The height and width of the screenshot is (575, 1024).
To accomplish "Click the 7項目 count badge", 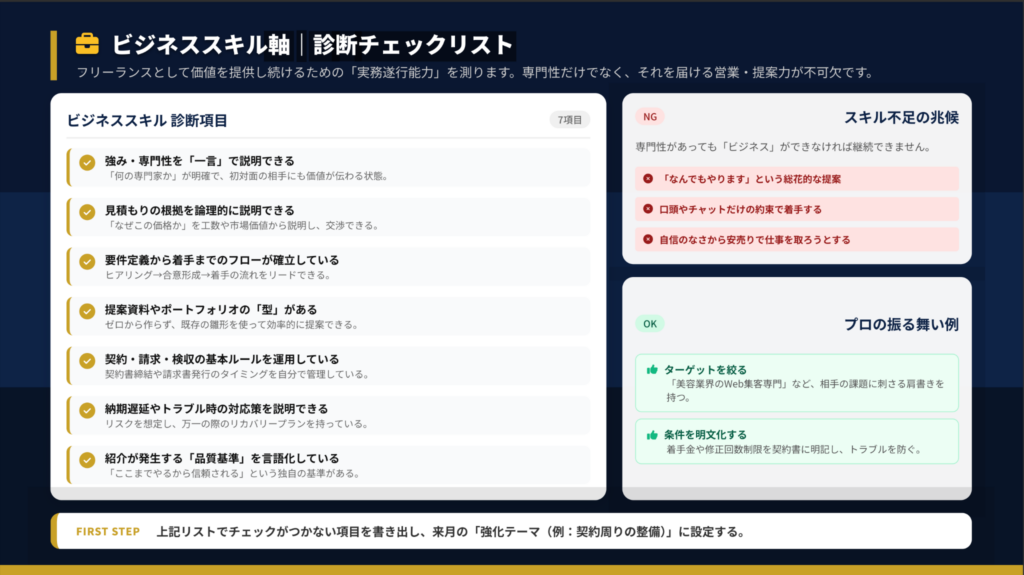I will [x=570, y=120].
